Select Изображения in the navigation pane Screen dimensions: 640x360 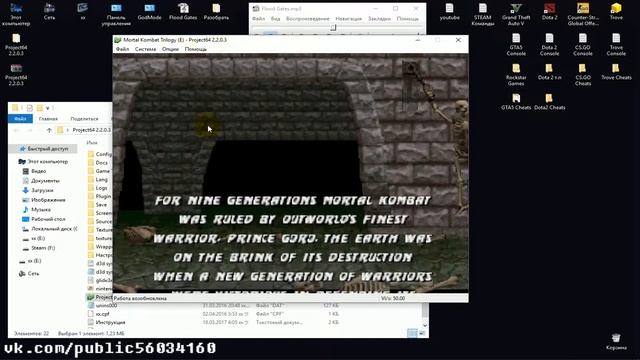click(48, 200)
